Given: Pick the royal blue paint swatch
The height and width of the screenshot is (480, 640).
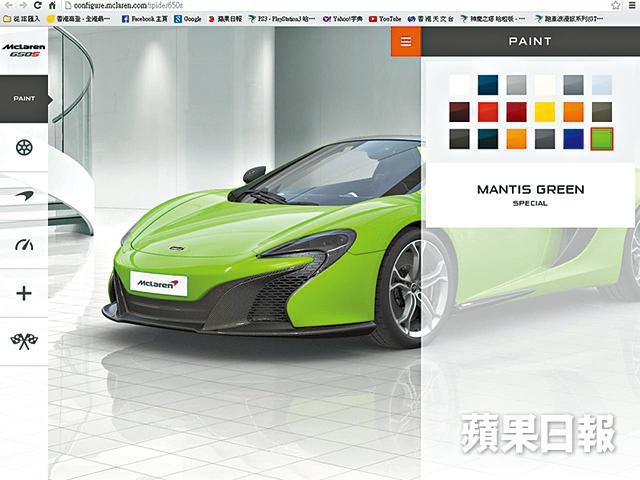Looking at the screenshot, I should (573, 139).
